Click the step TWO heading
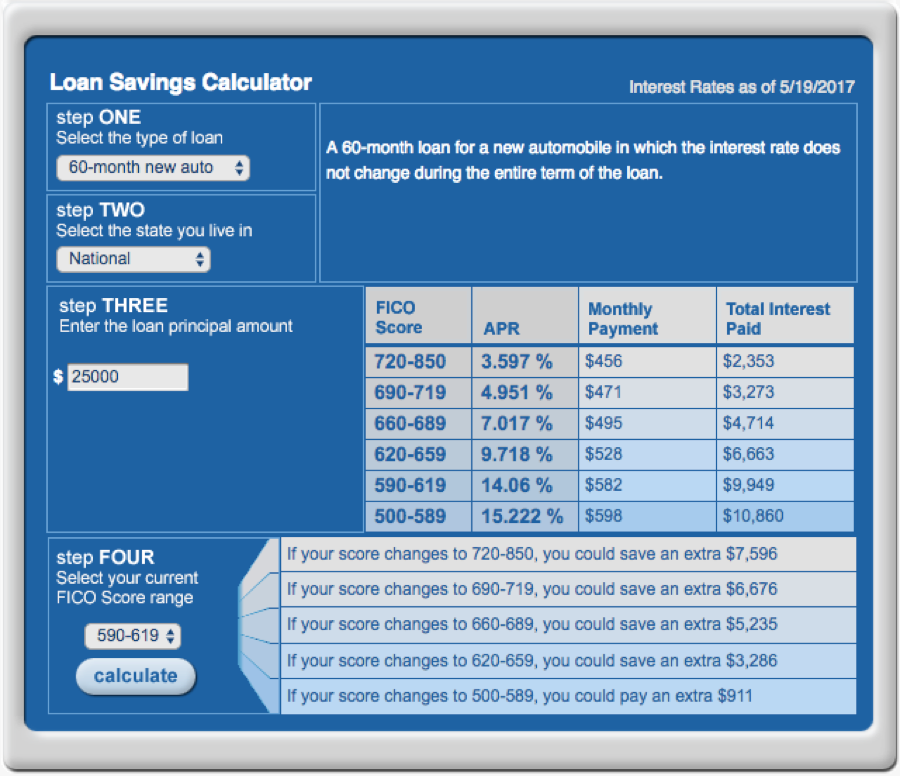The width and height of the screenshot is (900, 777). pyautogui.click(x=100, y=210)
